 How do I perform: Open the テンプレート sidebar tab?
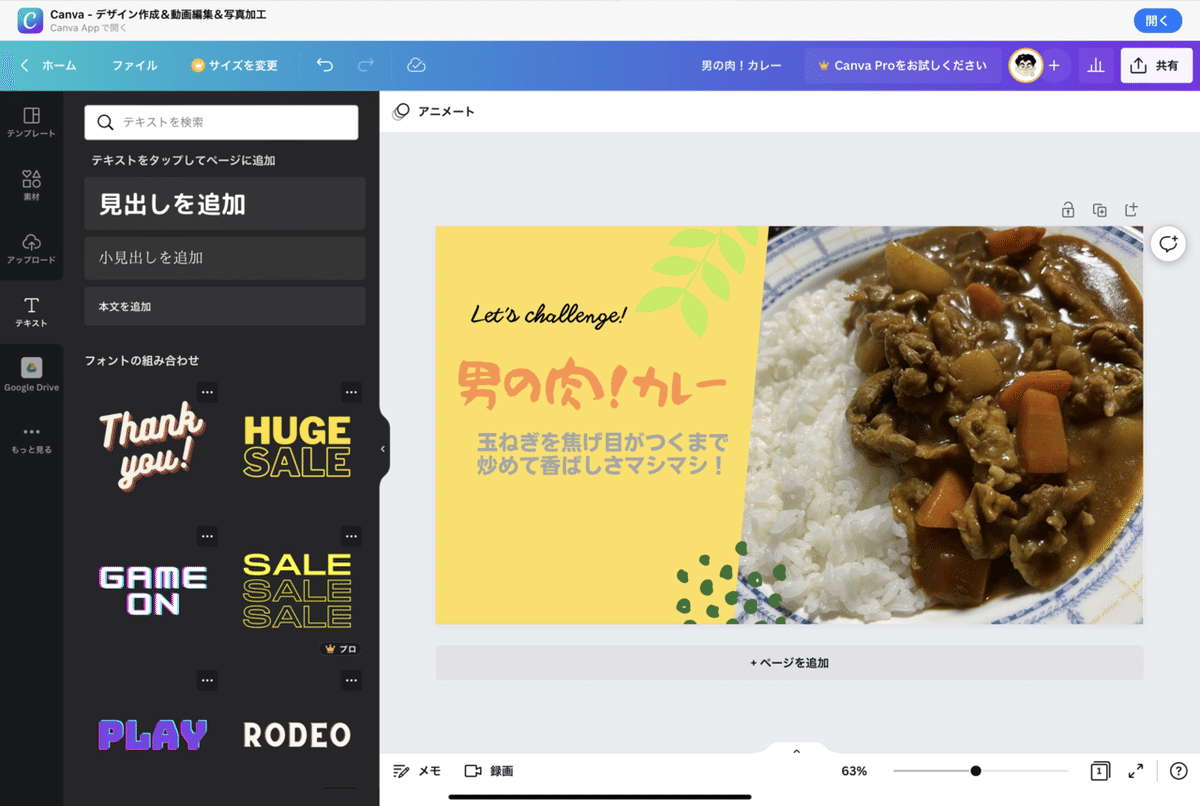pyautogui.click(x=31, y=122)
